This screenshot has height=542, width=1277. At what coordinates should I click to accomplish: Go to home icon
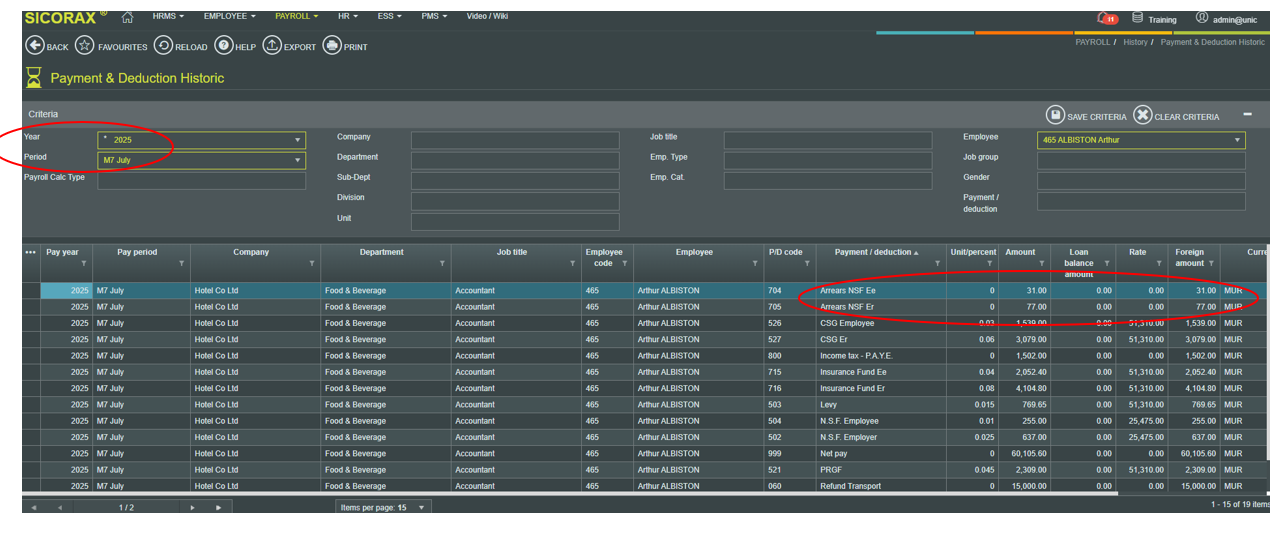pyautogui.click(x=127, y=17)
